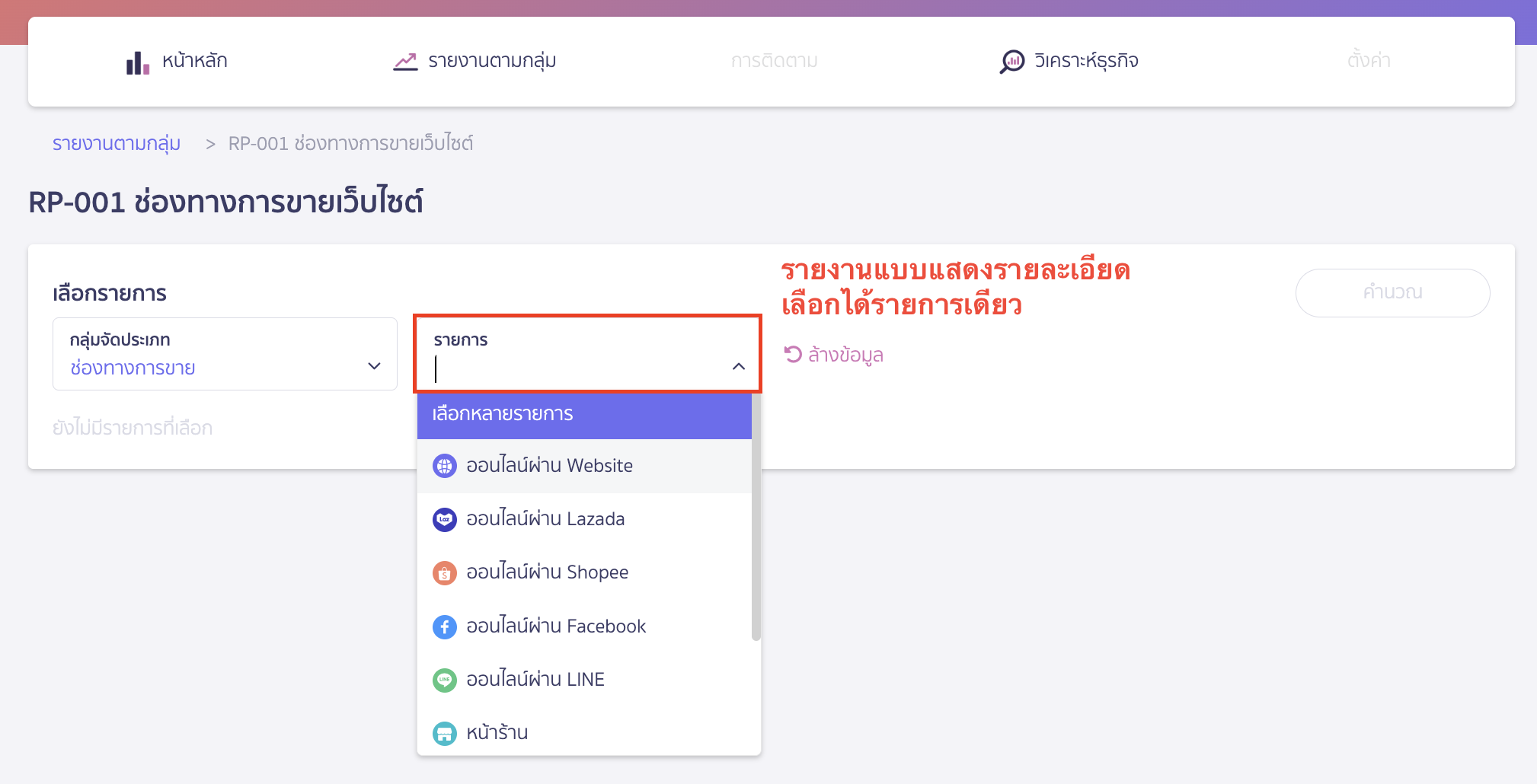The image size is (1537, 784).
Task: Click the trend line icon beside รายงานตามกลุ่ม
Action: (x=404, y=61)
